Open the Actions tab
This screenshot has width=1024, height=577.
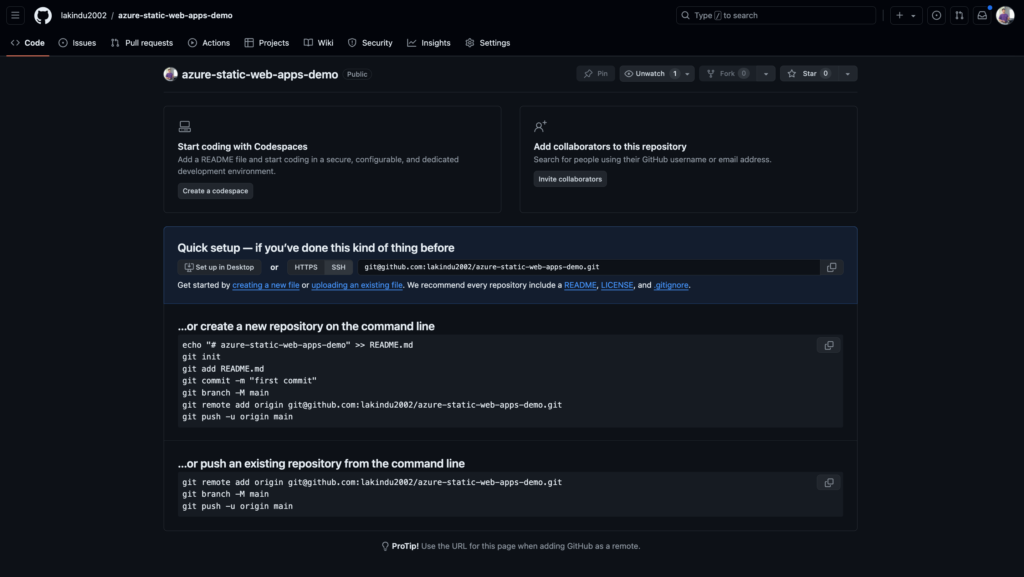click(209, 43)
